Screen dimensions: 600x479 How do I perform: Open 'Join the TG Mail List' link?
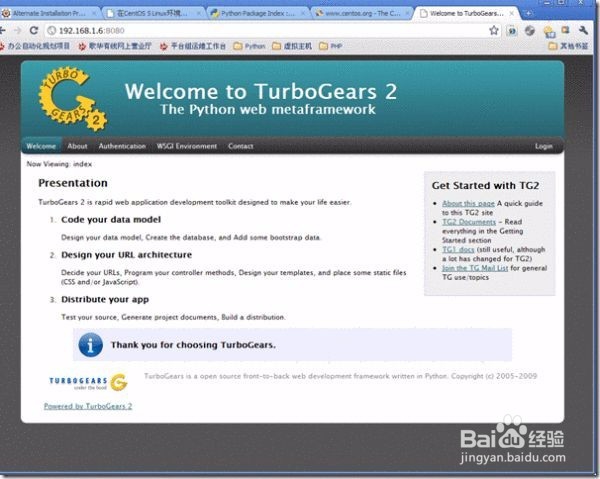point(475,268)
